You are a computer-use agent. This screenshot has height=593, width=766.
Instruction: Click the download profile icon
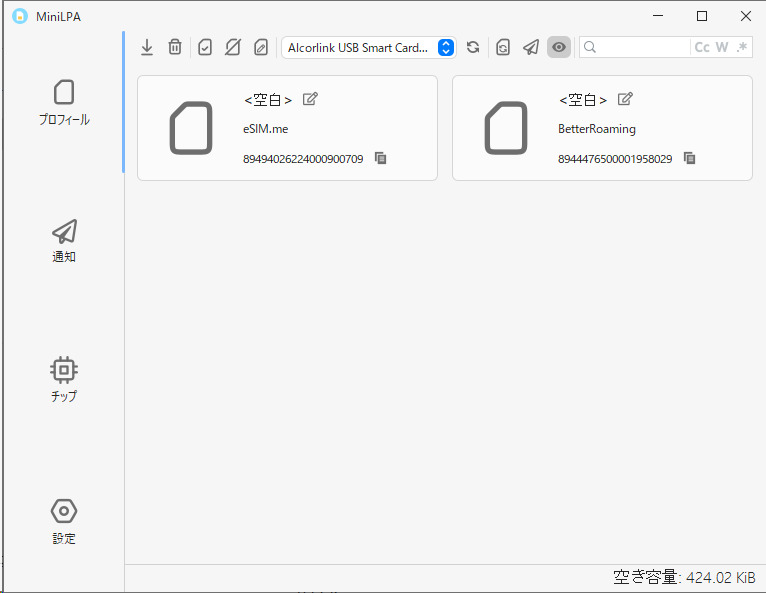click(147, 47)
